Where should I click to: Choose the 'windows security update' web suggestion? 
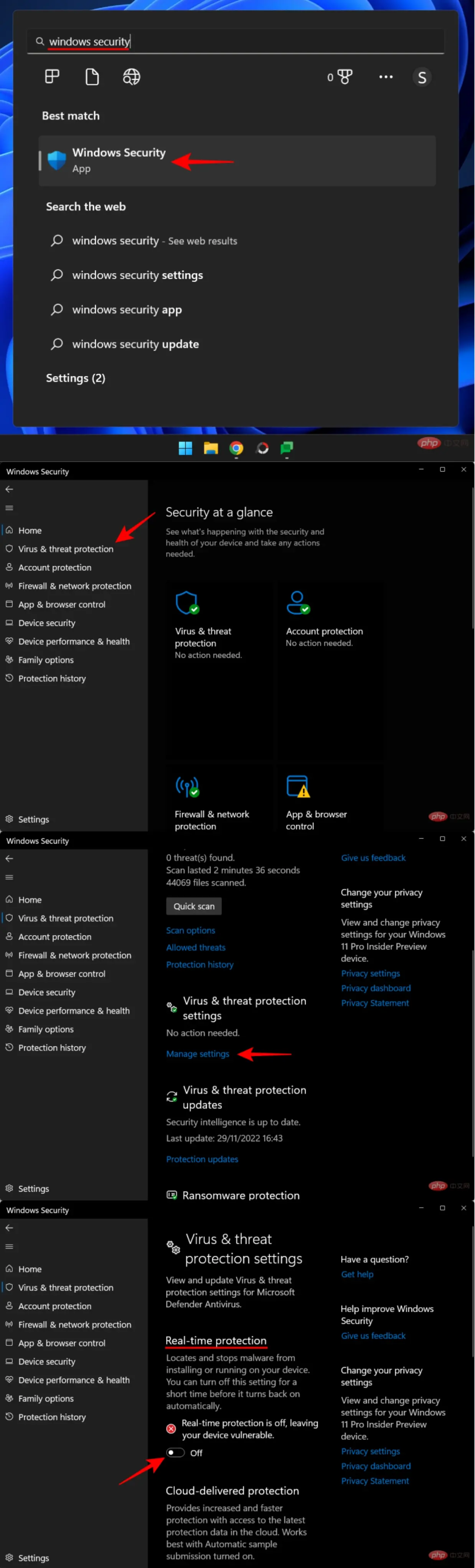pyautogui.click(x=135, y=344)
